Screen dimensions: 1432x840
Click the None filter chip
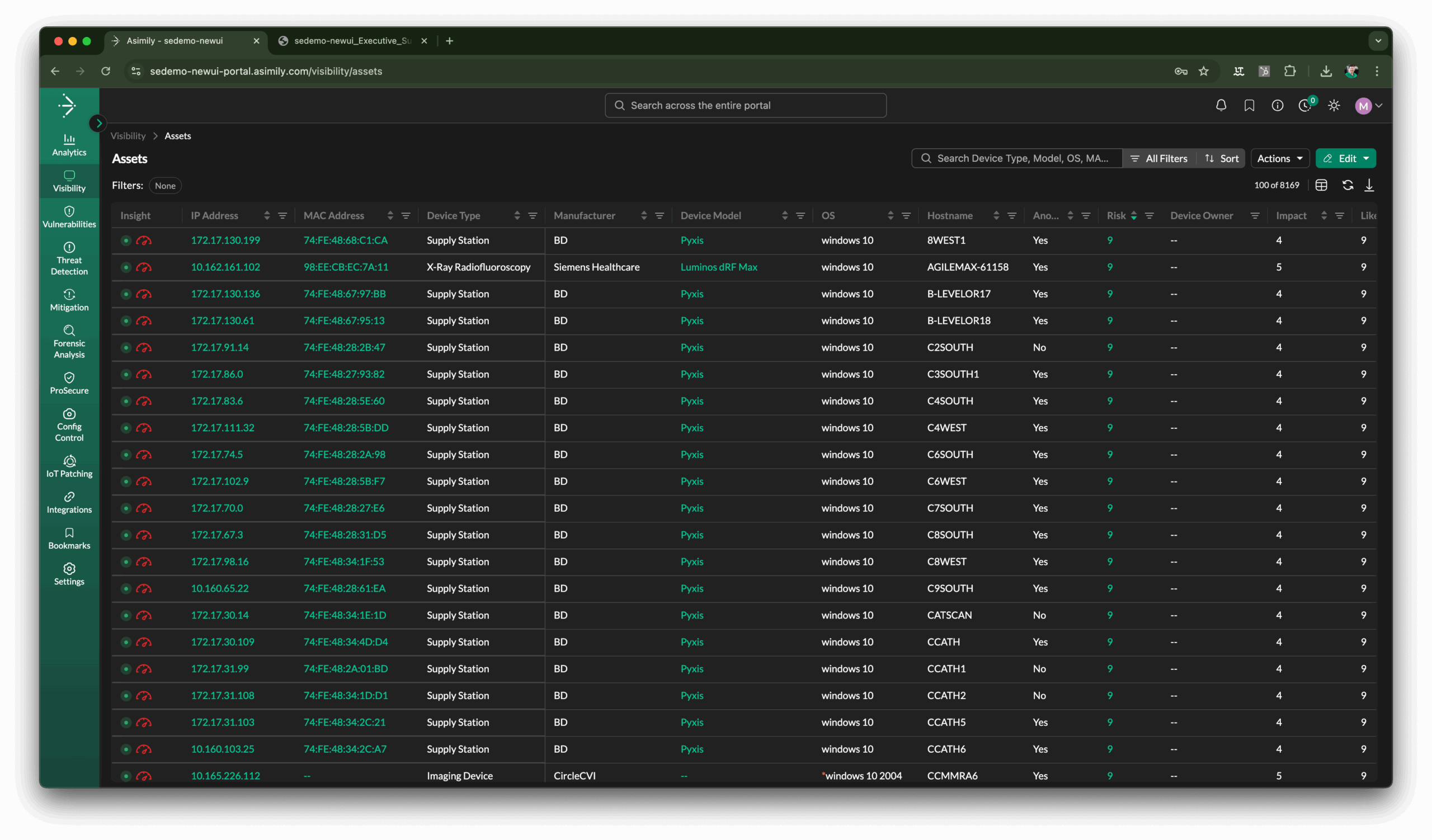[x=165, y=186]
